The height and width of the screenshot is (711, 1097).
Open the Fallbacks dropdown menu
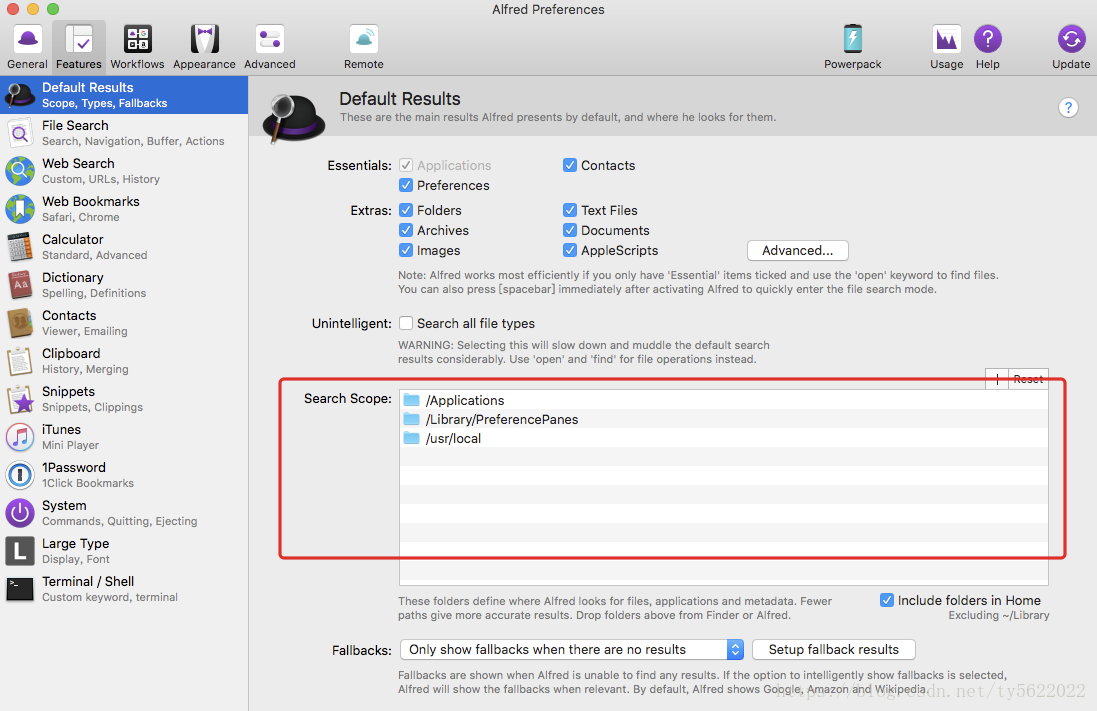coord(572,649)
